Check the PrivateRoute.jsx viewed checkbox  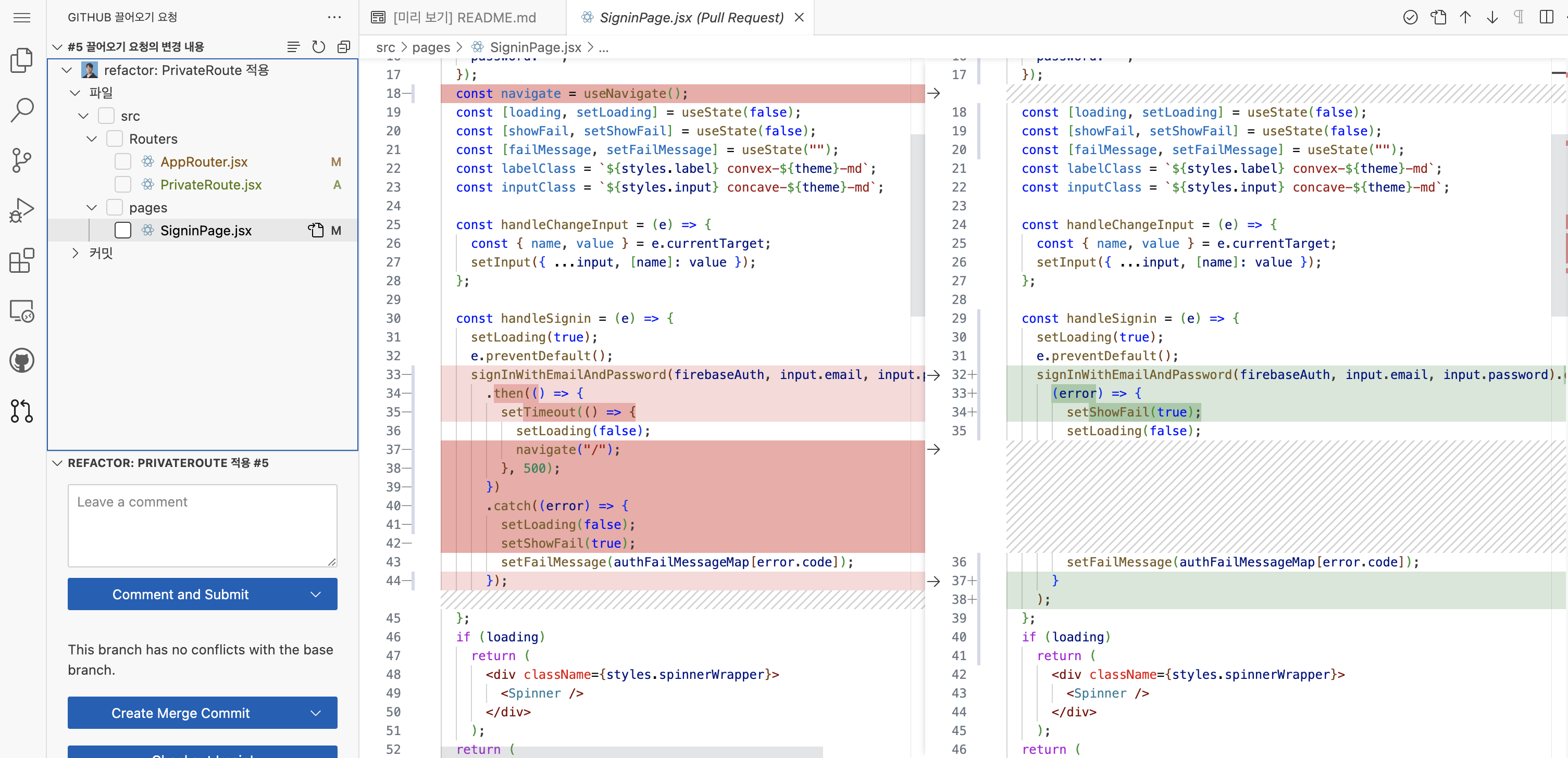pos(123,184)
